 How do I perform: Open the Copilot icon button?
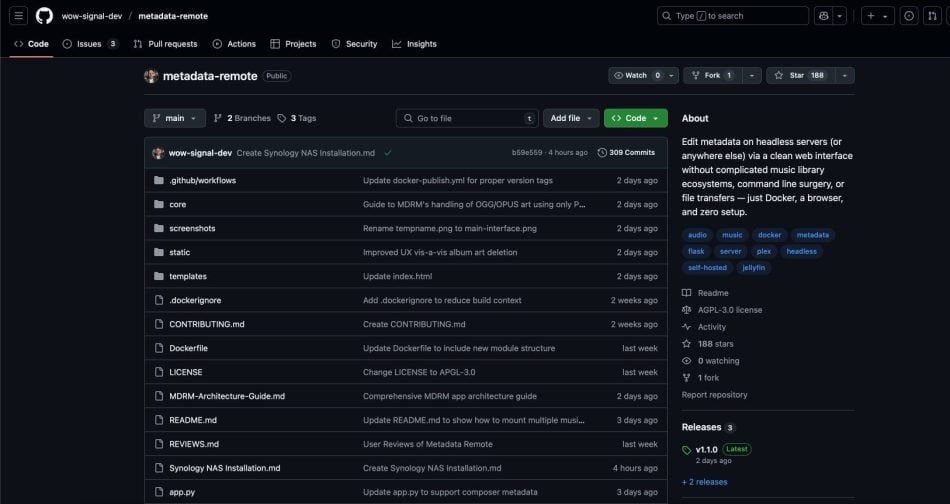[x=823, y=16]
